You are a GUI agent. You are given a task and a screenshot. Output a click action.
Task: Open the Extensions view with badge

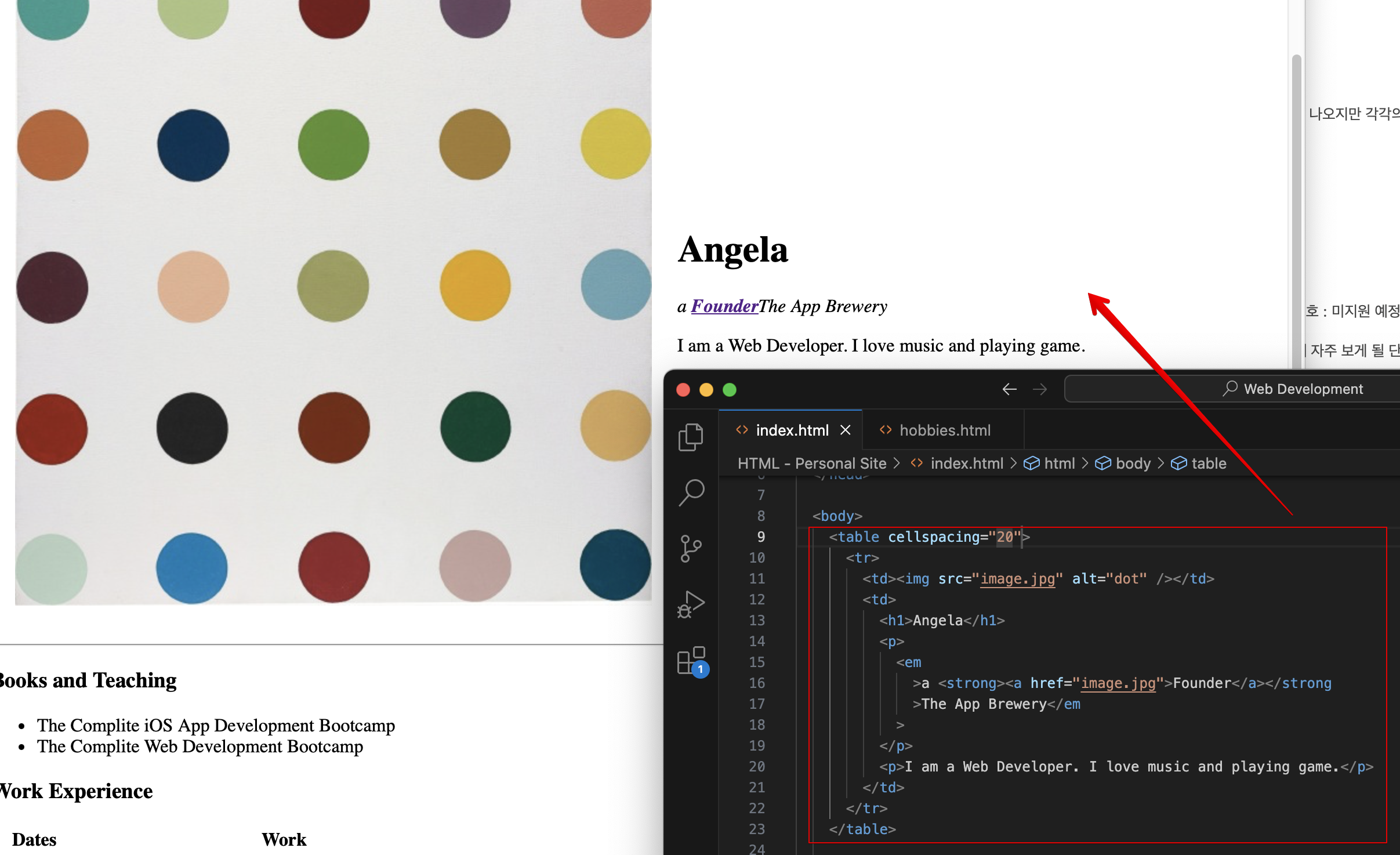click(692, 661)
